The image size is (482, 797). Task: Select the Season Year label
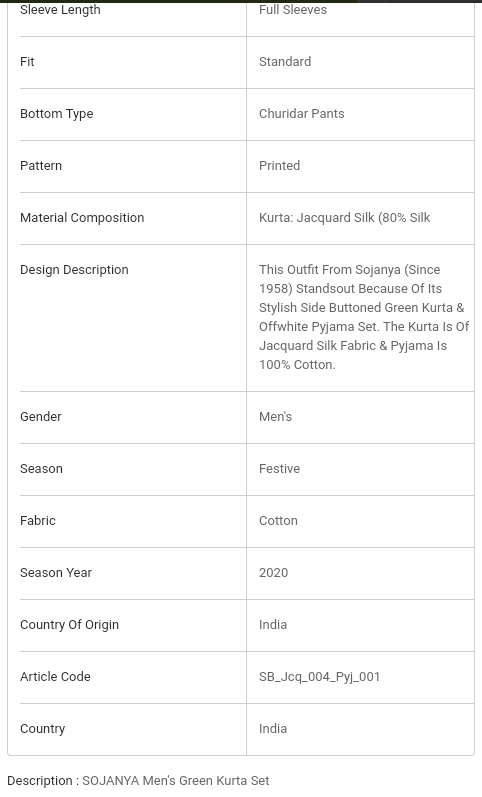(x=56, y=573)
